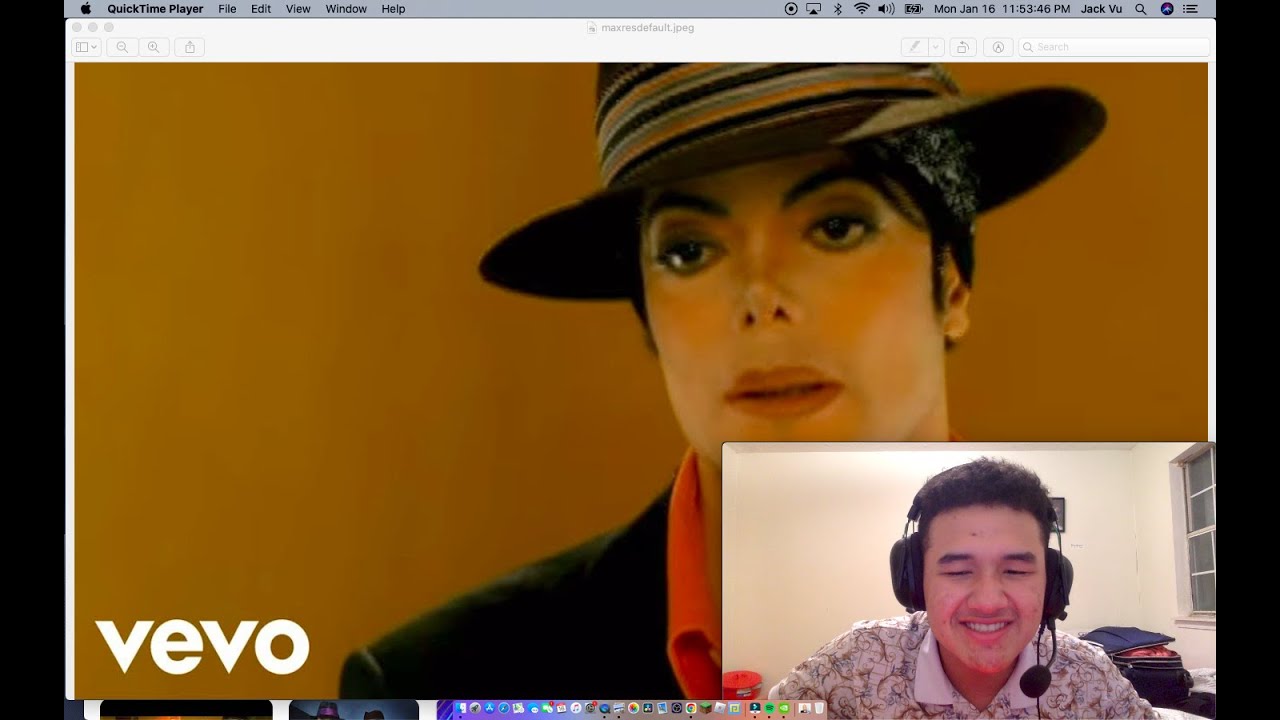
Task: Open the Help menu
Action: coord(393,9)
